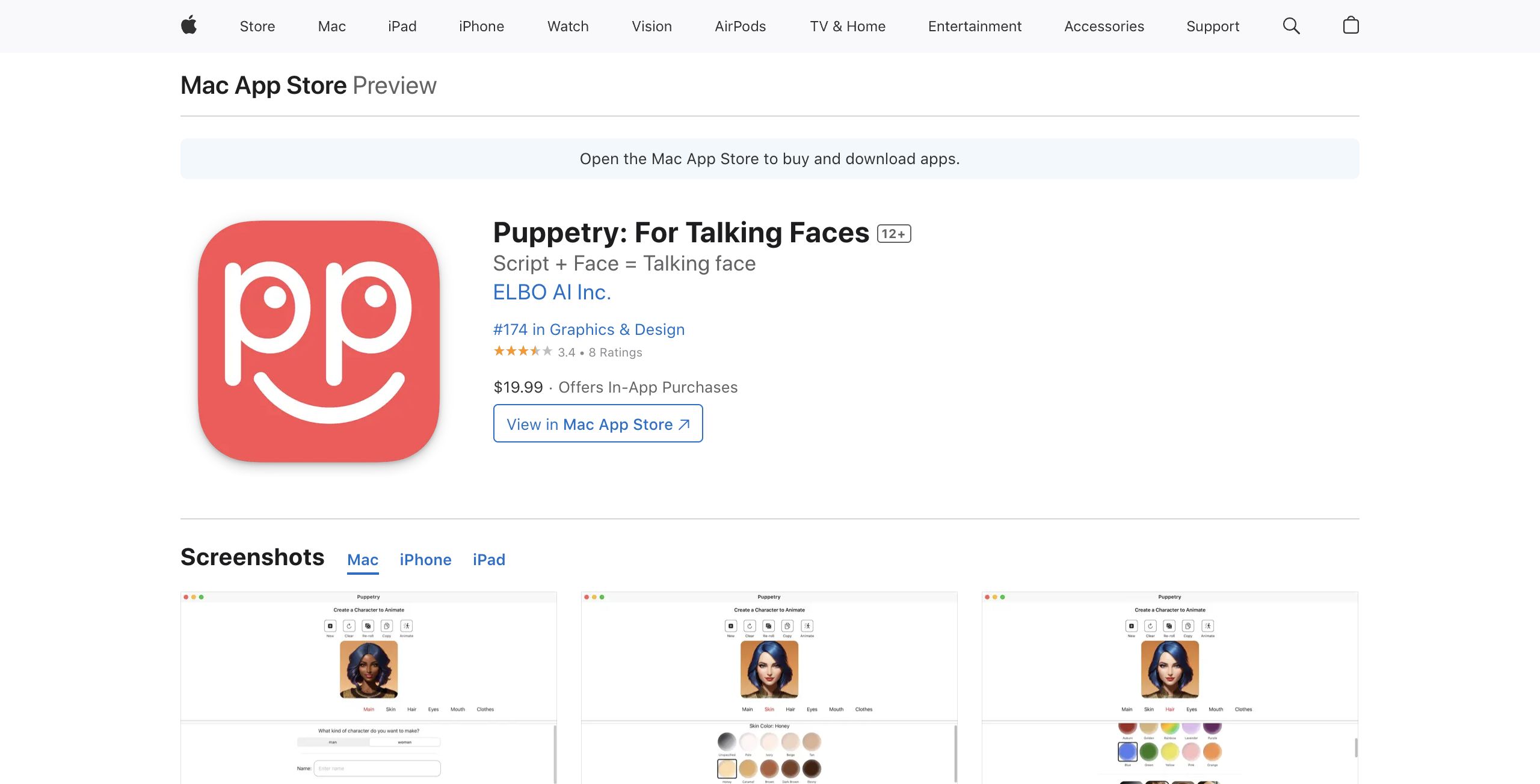The width and height of the screenshot is (1540, 784).
Task: Click the Re-roll dice icon in the second screenshot
Action: (x=769, y=626)
